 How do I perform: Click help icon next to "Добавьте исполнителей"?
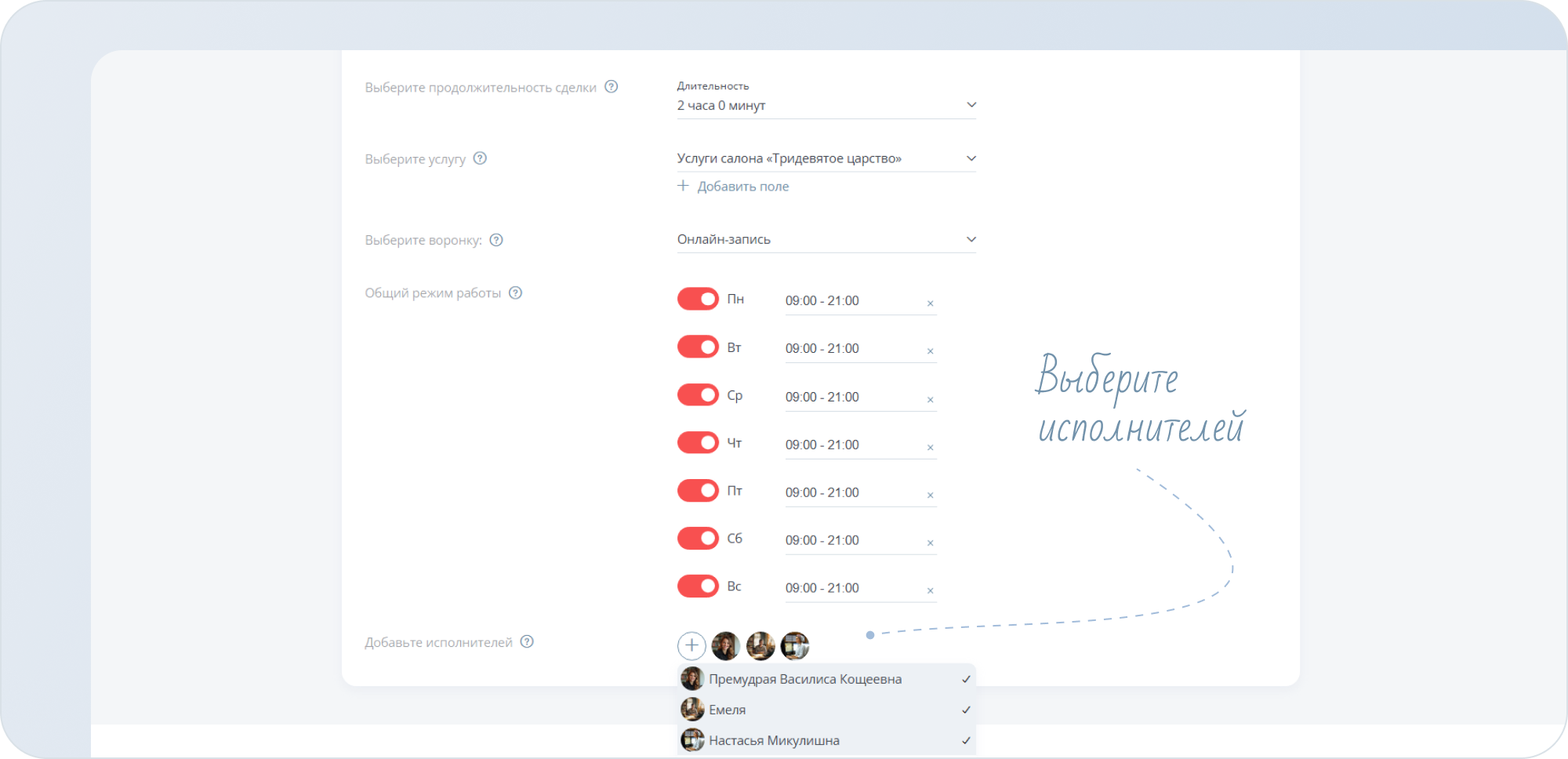tap(527, 642)
